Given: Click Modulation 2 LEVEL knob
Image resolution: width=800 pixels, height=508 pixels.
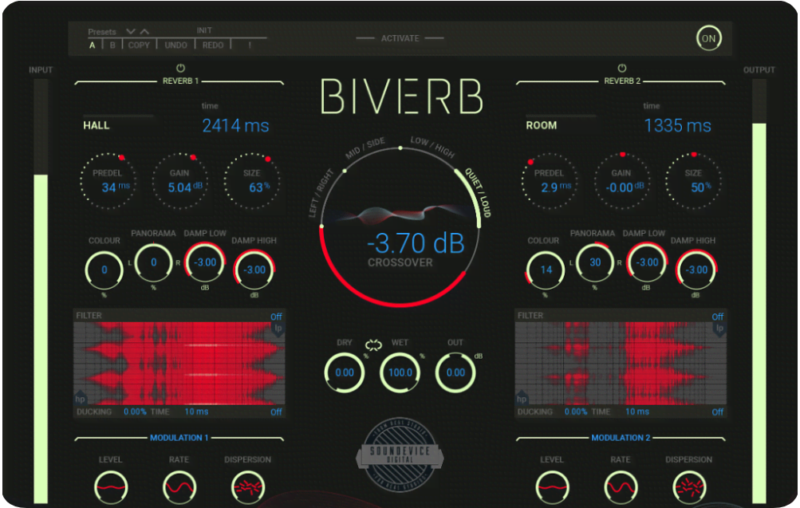Looking at the screenshot, I should point(552,488).
